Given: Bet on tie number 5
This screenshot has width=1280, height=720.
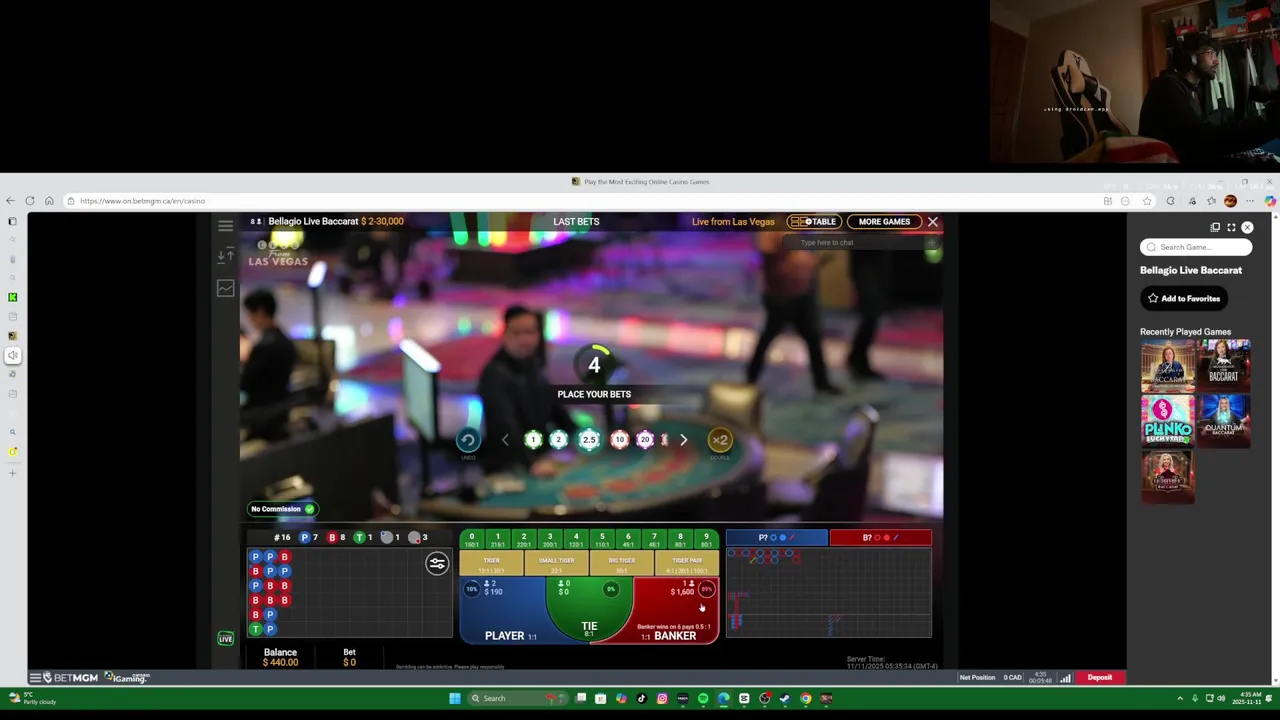Looking at the screenshot, I should [602, 540].
